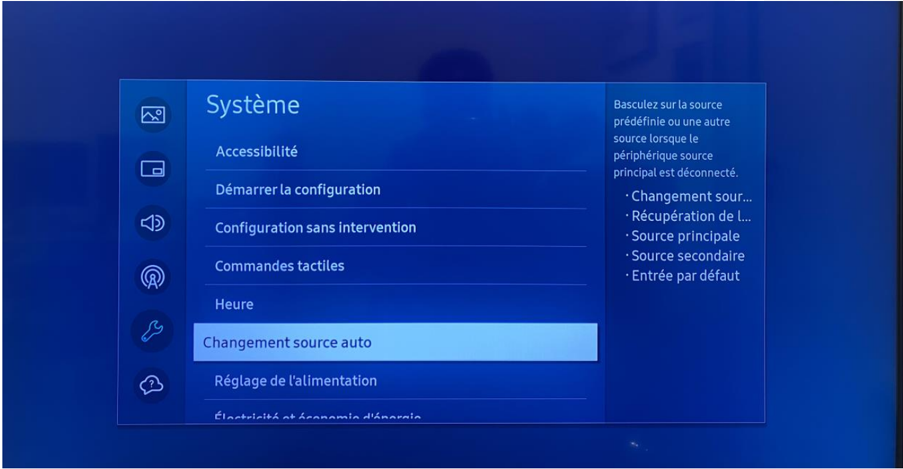
Task: Open Sound settings speaker icon
Action: click(153, 223)
